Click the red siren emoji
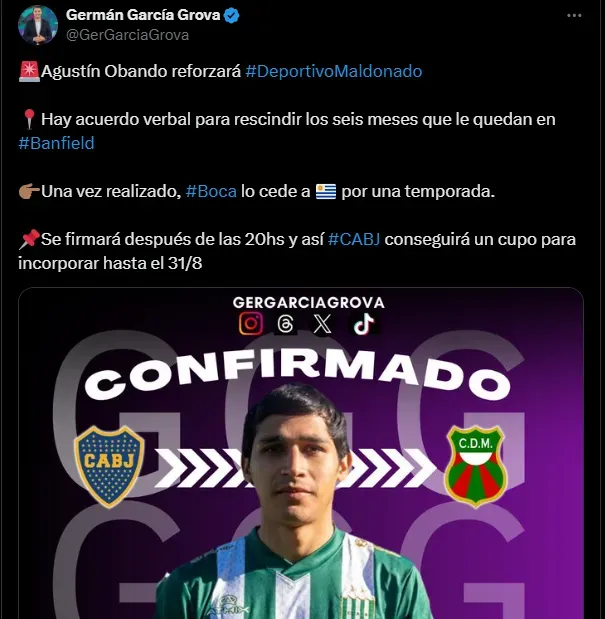This screenshot has width=605, height=619. coord(29,71)
